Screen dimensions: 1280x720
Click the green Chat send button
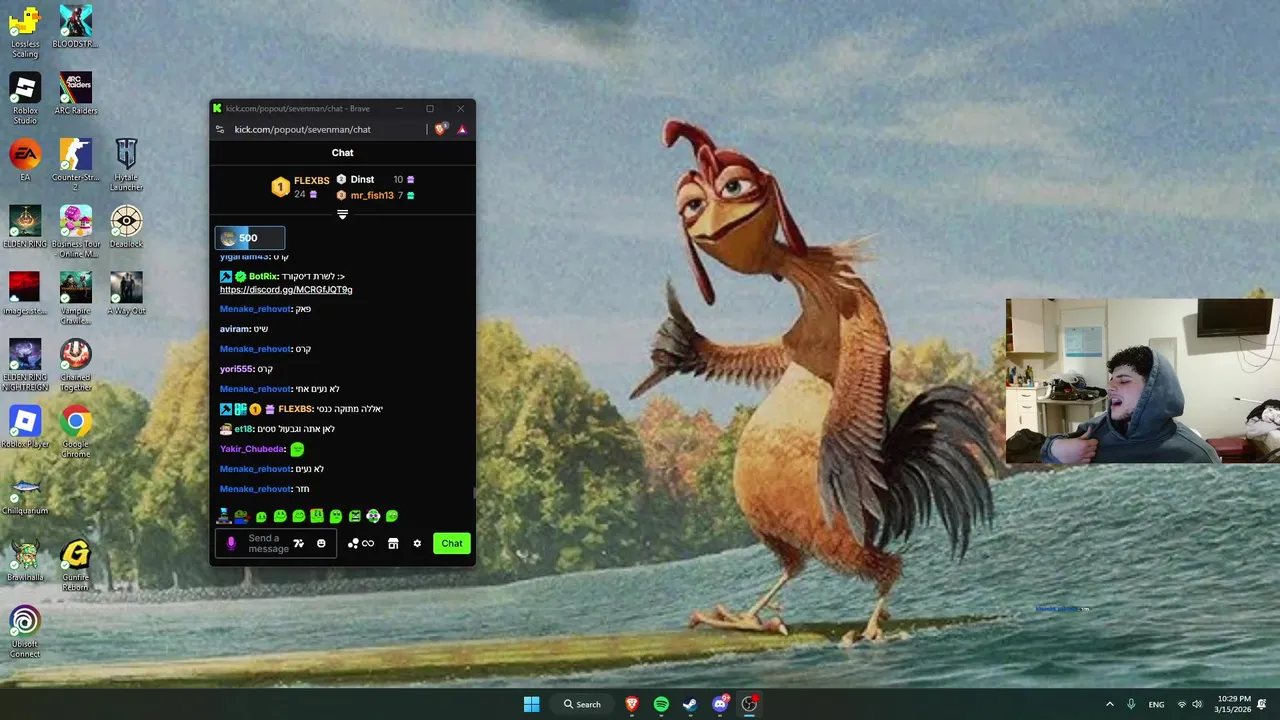(x=452, y=543)
